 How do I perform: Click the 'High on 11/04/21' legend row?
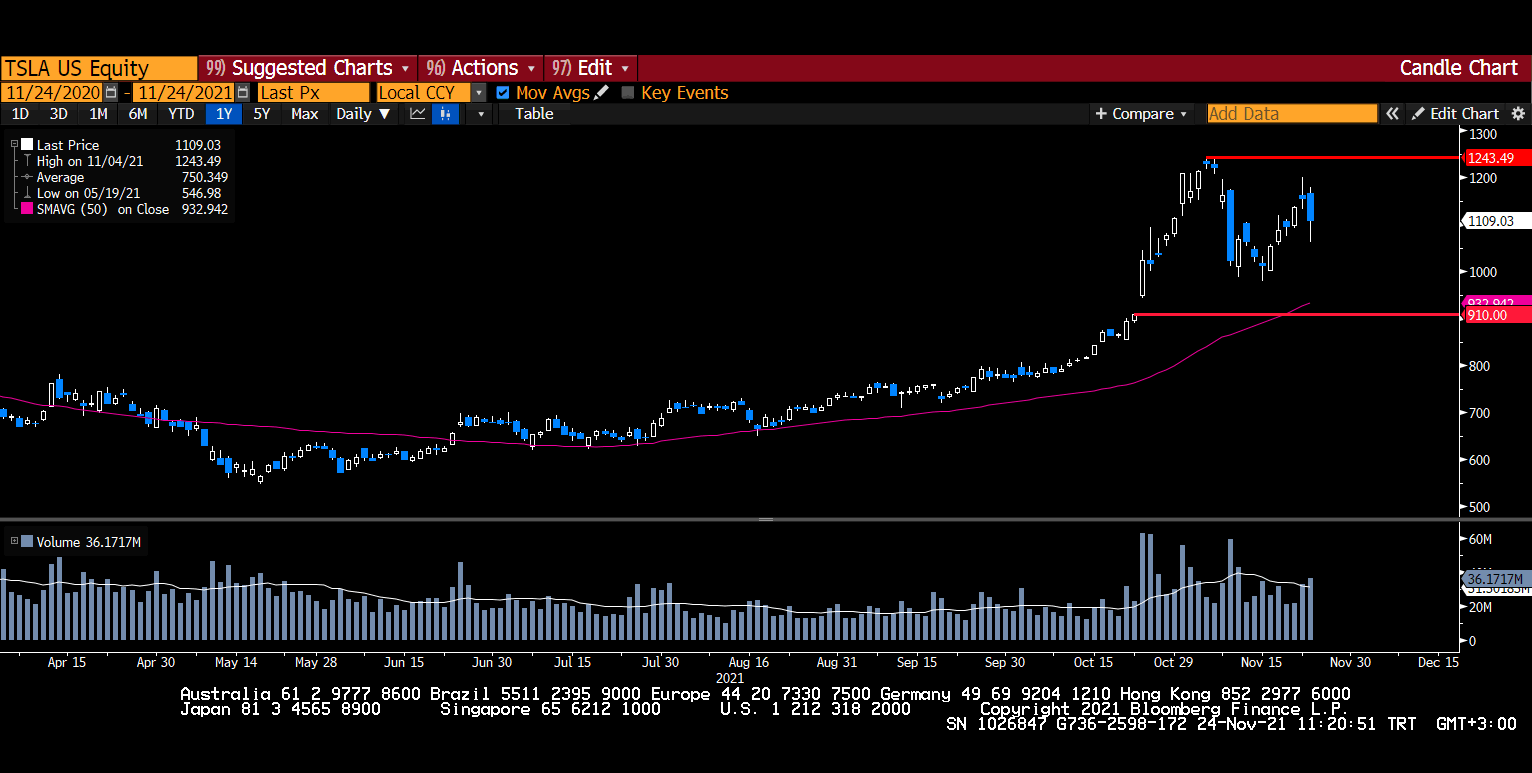tap(125, 161)
